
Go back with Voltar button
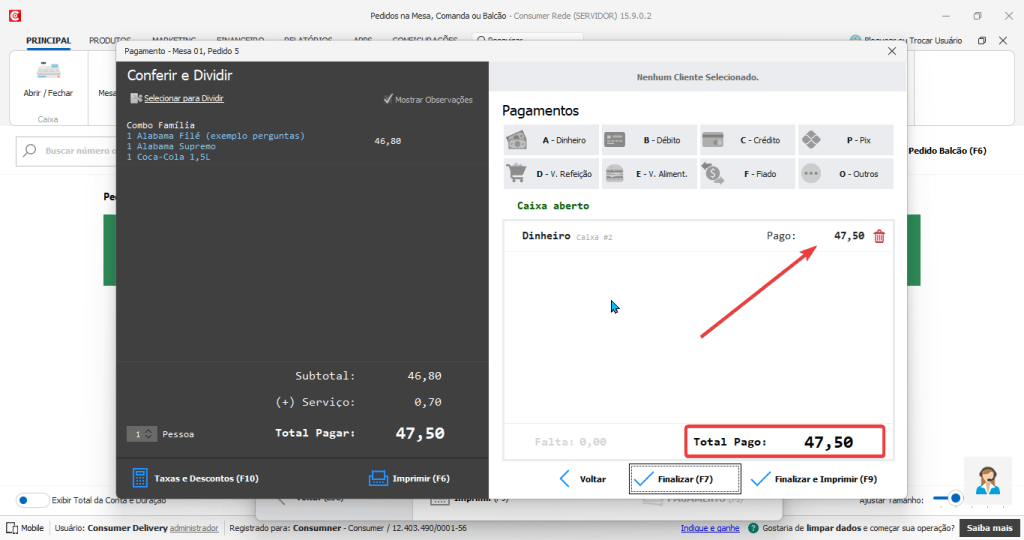click(582, 478)
